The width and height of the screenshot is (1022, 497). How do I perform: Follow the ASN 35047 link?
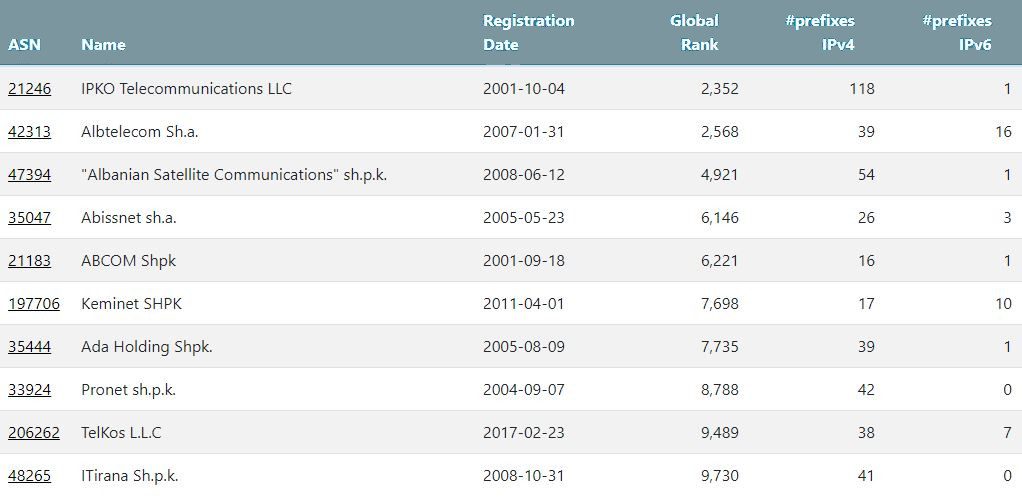pyautogui.click(x=29, y=218)
